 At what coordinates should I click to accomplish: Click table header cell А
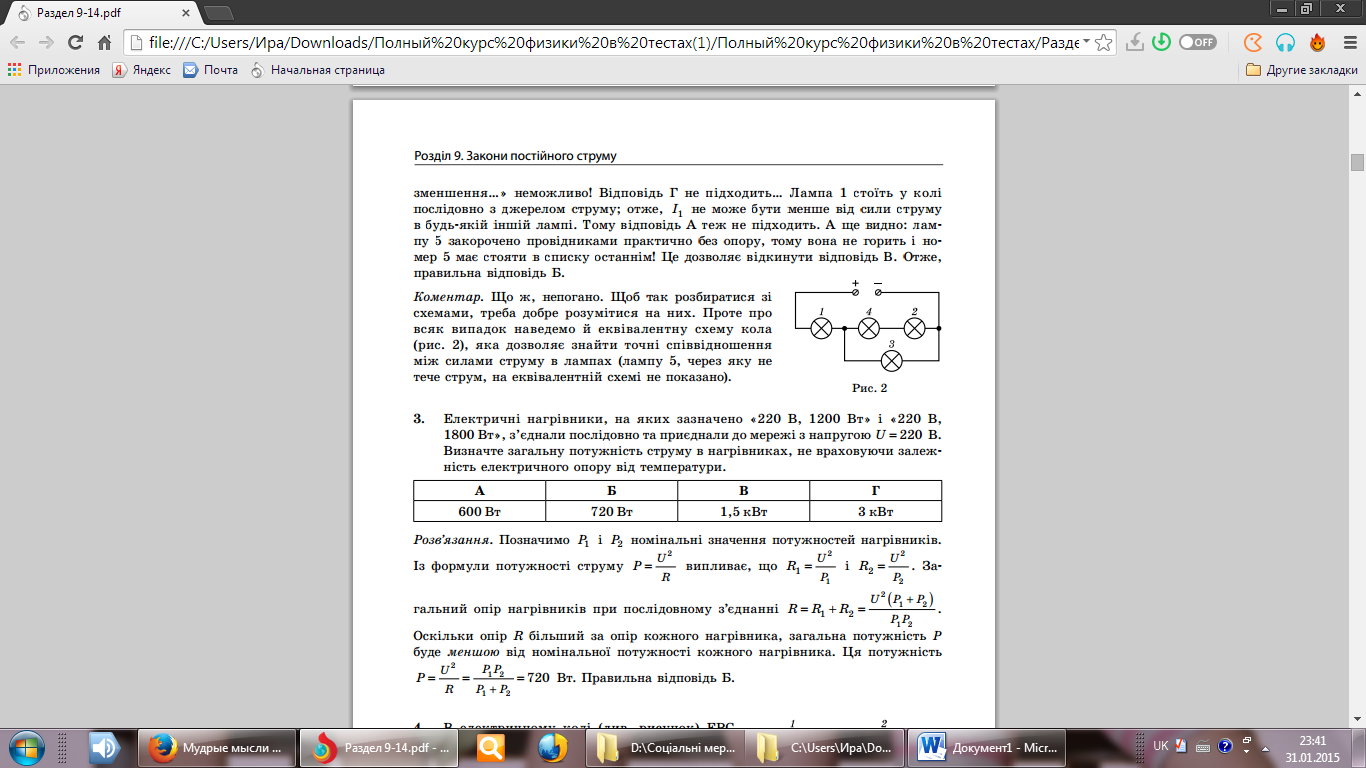click(480, 491)
